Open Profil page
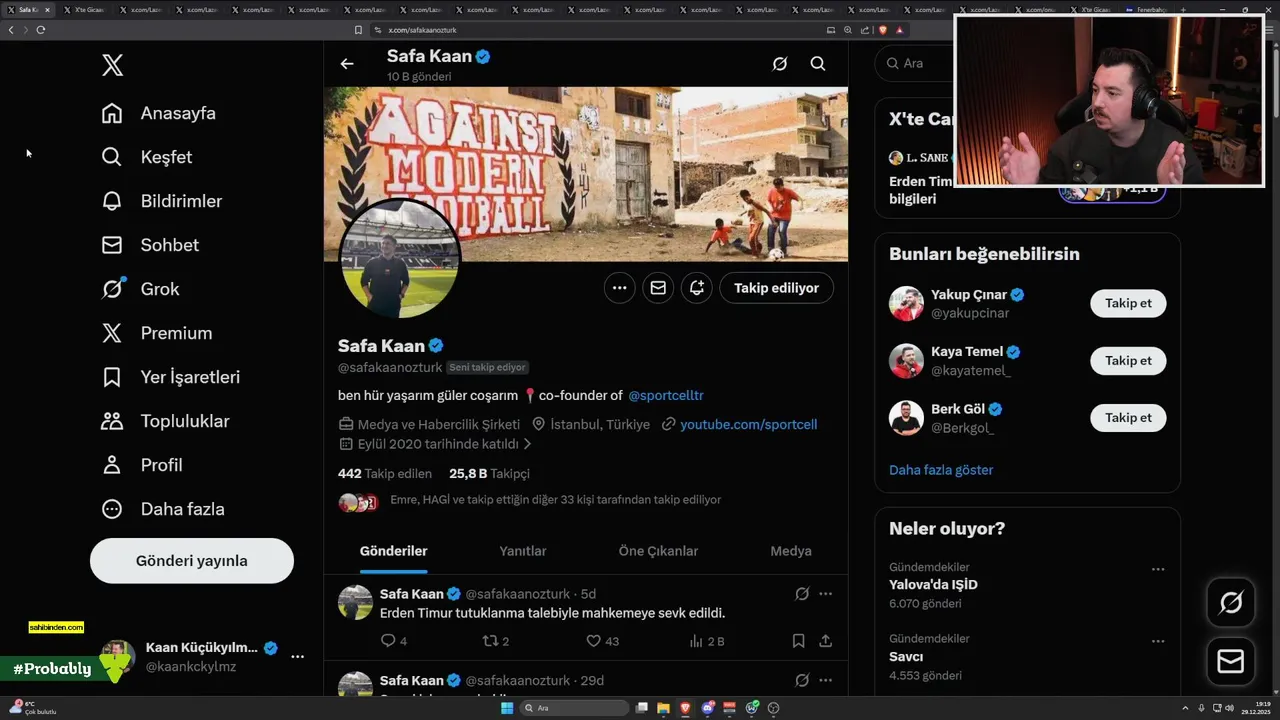Viewport: 1280px width, 720px height. tap(142, 465)
